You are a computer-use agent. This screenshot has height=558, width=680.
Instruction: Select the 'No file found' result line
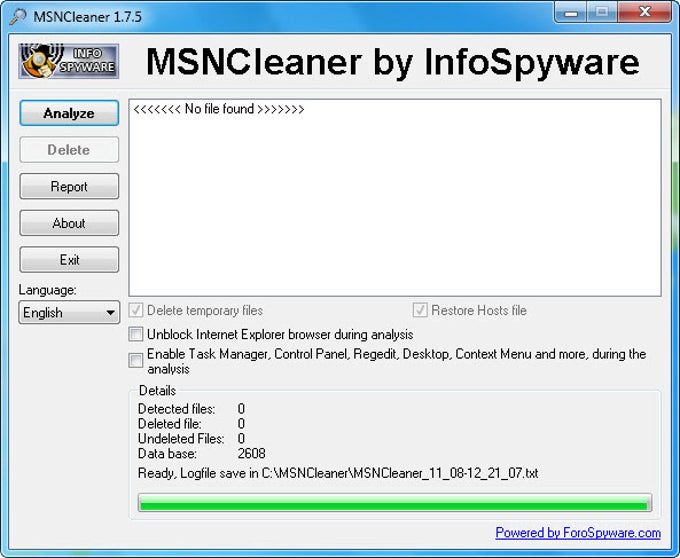tap(219, 109)
